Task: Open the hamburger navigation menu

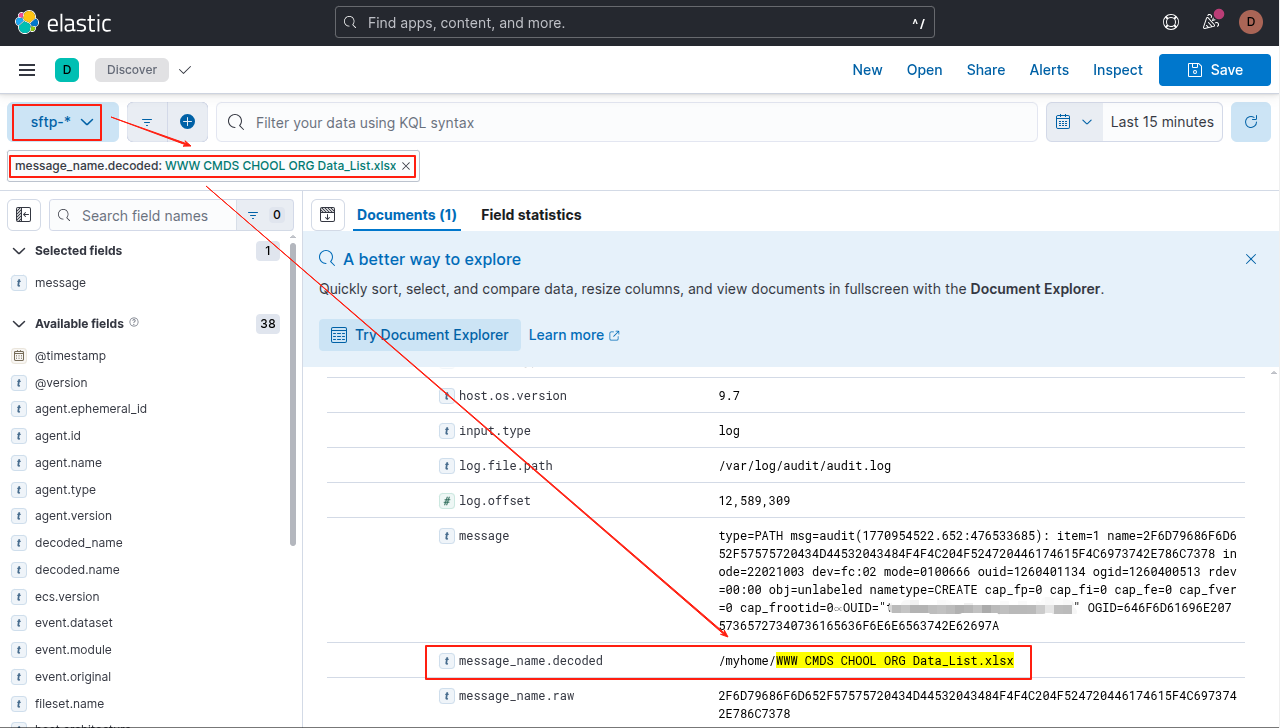Action: tap(27, 70)
